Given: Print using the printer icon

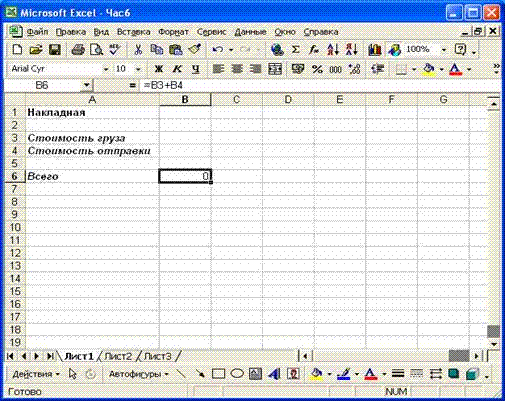Looking at the screenshot, I should pos(78,50).
